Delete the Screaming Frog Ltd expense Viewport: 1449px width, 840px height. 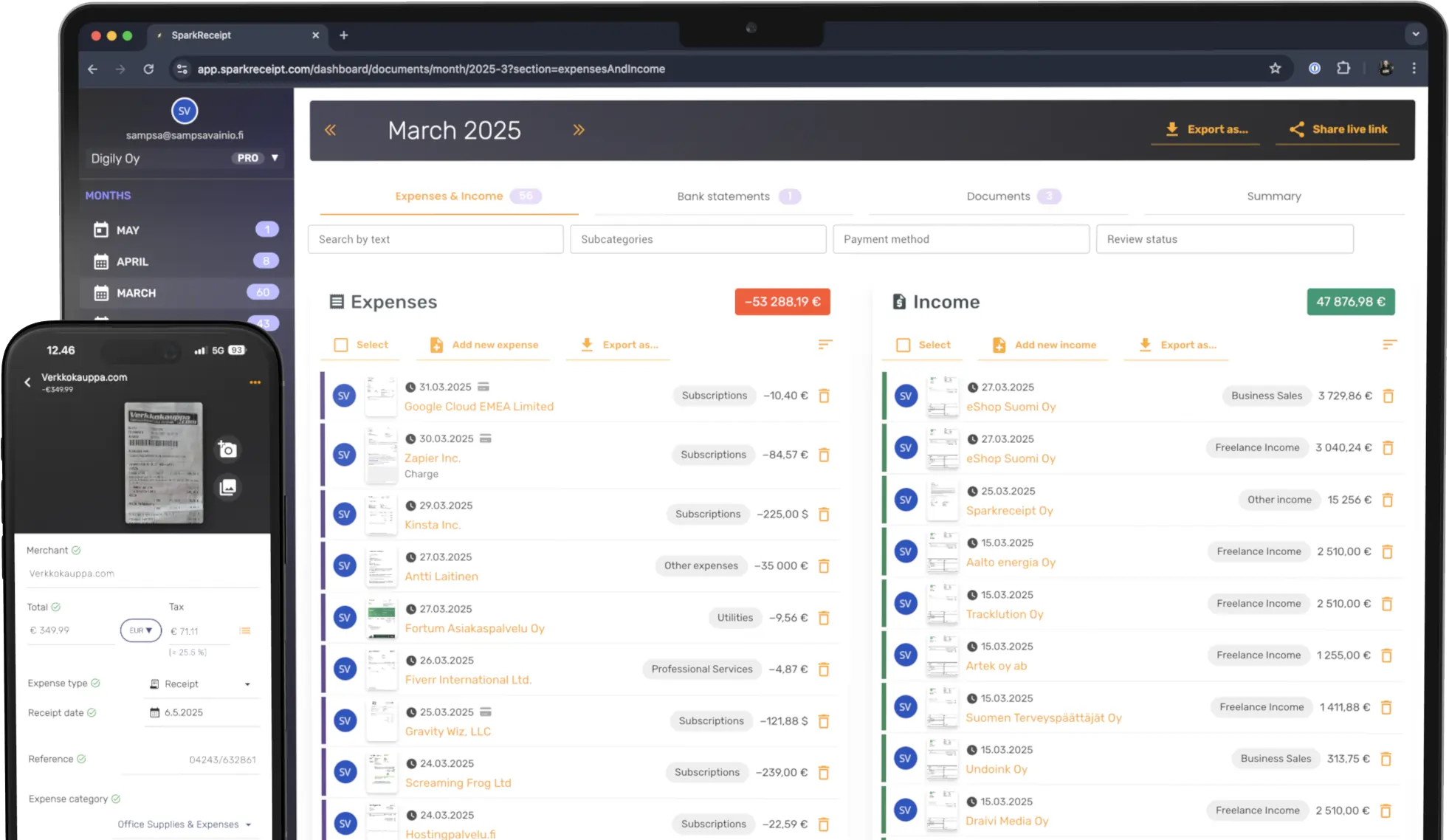[825, 773]
